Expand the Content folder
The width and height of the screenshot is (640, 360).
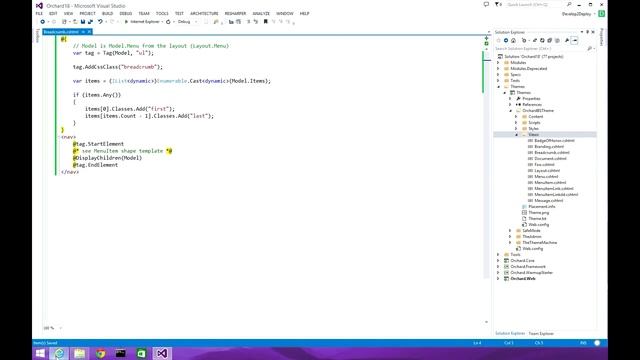tap(516, 117)
